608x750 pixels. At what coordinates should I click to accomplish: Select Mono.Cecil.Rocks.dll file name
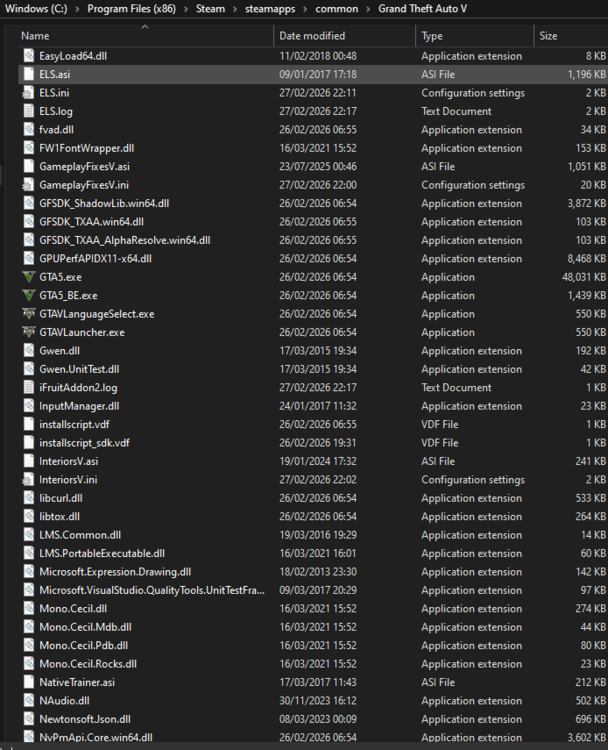coord(88,664)
